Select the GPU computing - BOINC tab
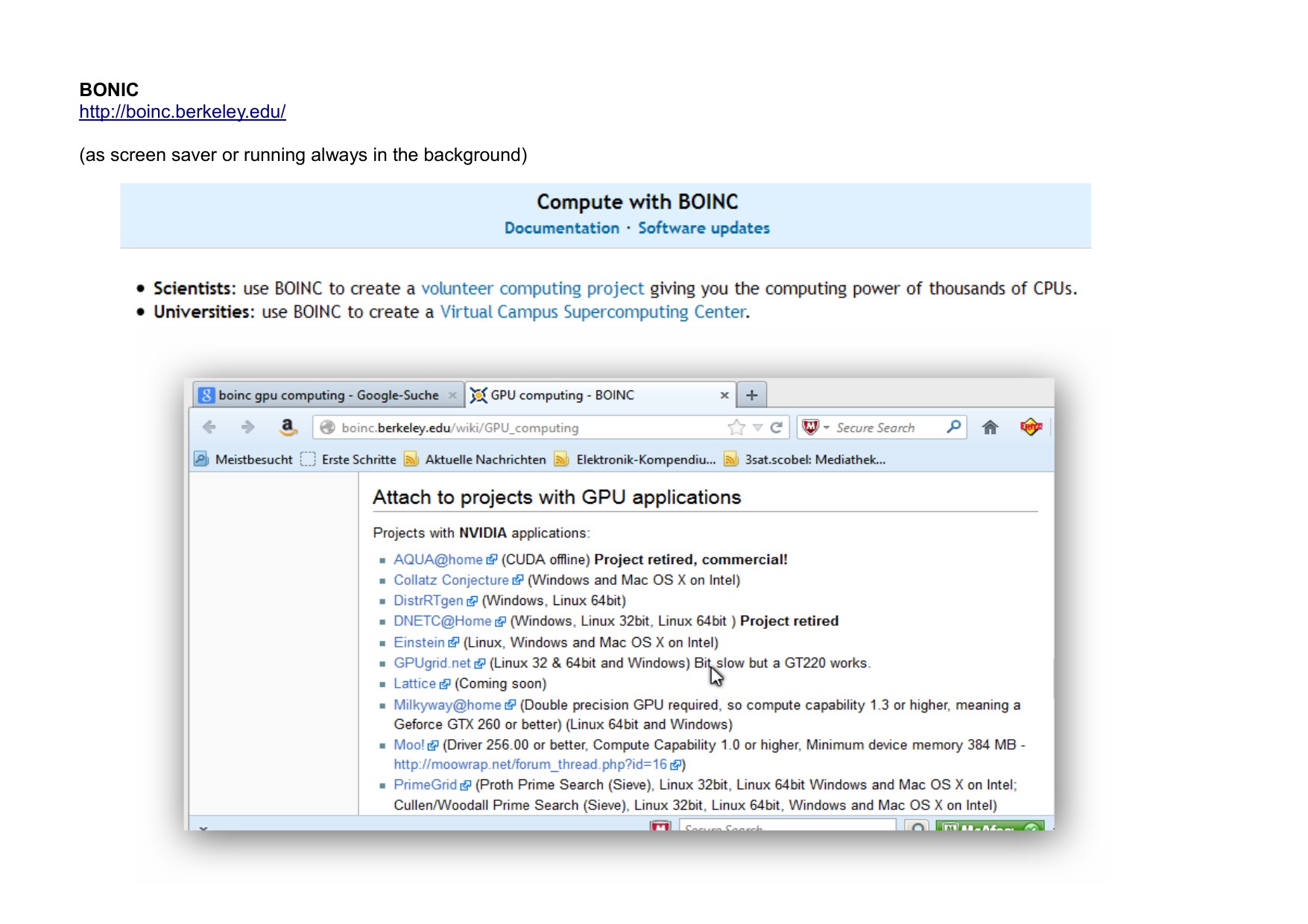1308x924 pixels. 562,395
